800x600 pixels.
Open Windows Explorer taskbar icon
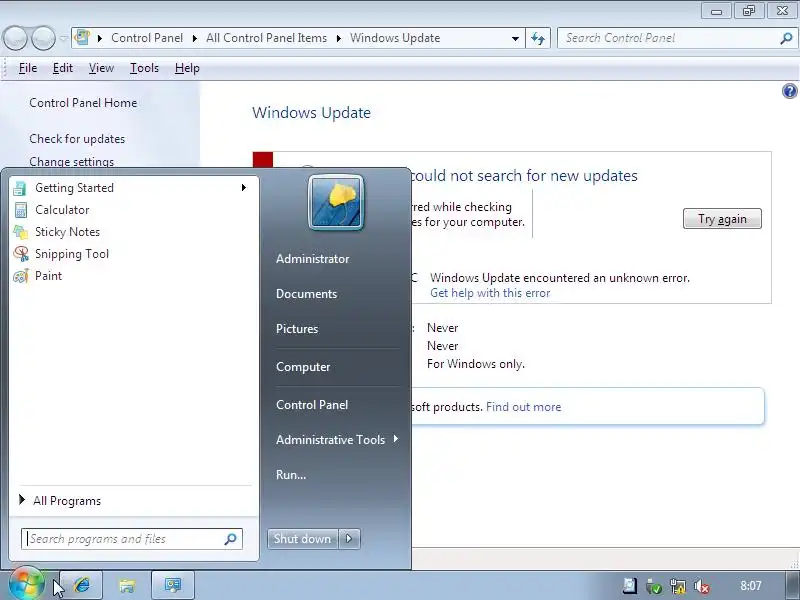(127, 585)
